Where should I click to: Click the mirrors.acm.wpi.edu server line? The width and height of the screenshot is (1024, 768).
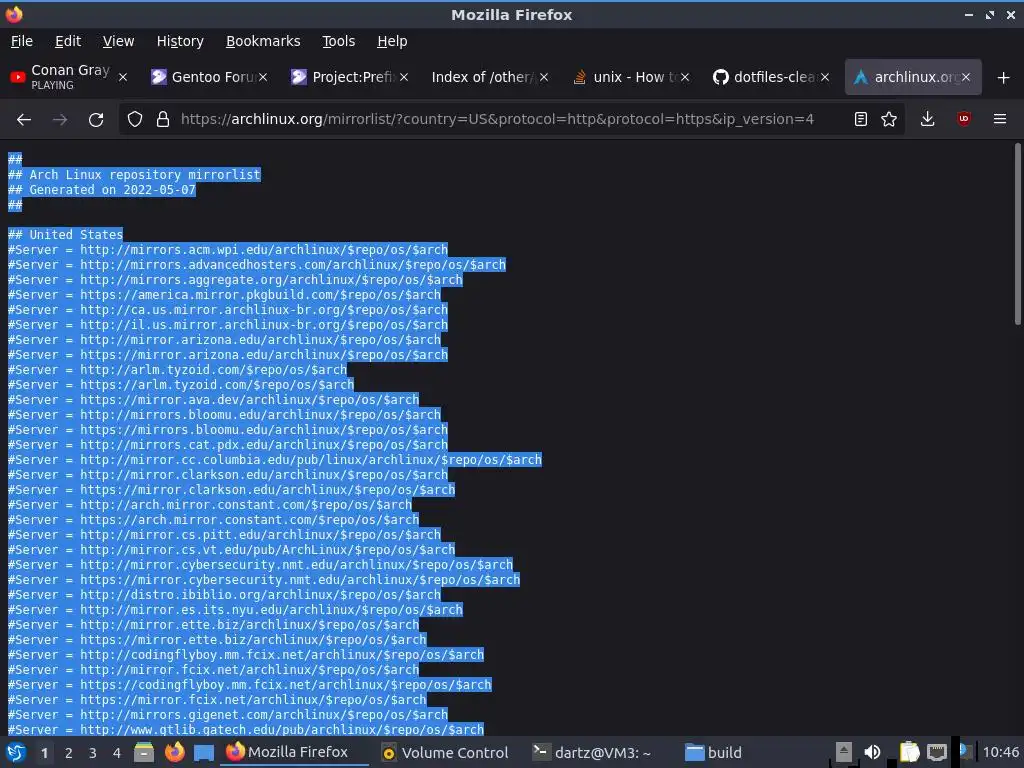point(228,249)
